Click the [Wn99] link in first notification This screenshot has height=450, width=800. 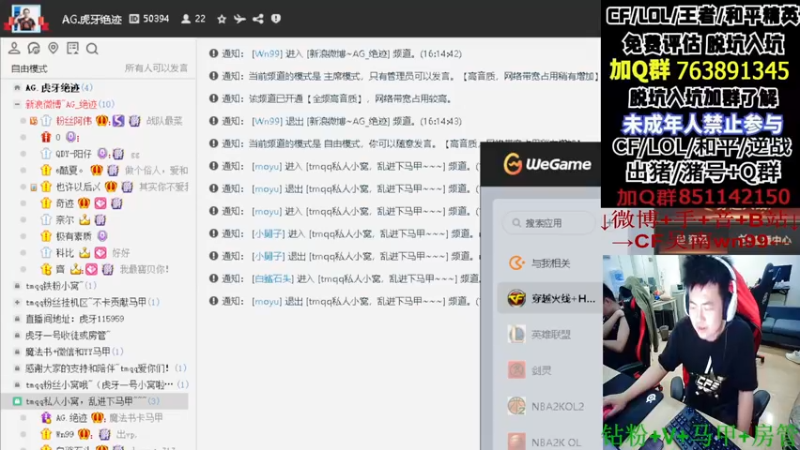[x=267, y=54]
